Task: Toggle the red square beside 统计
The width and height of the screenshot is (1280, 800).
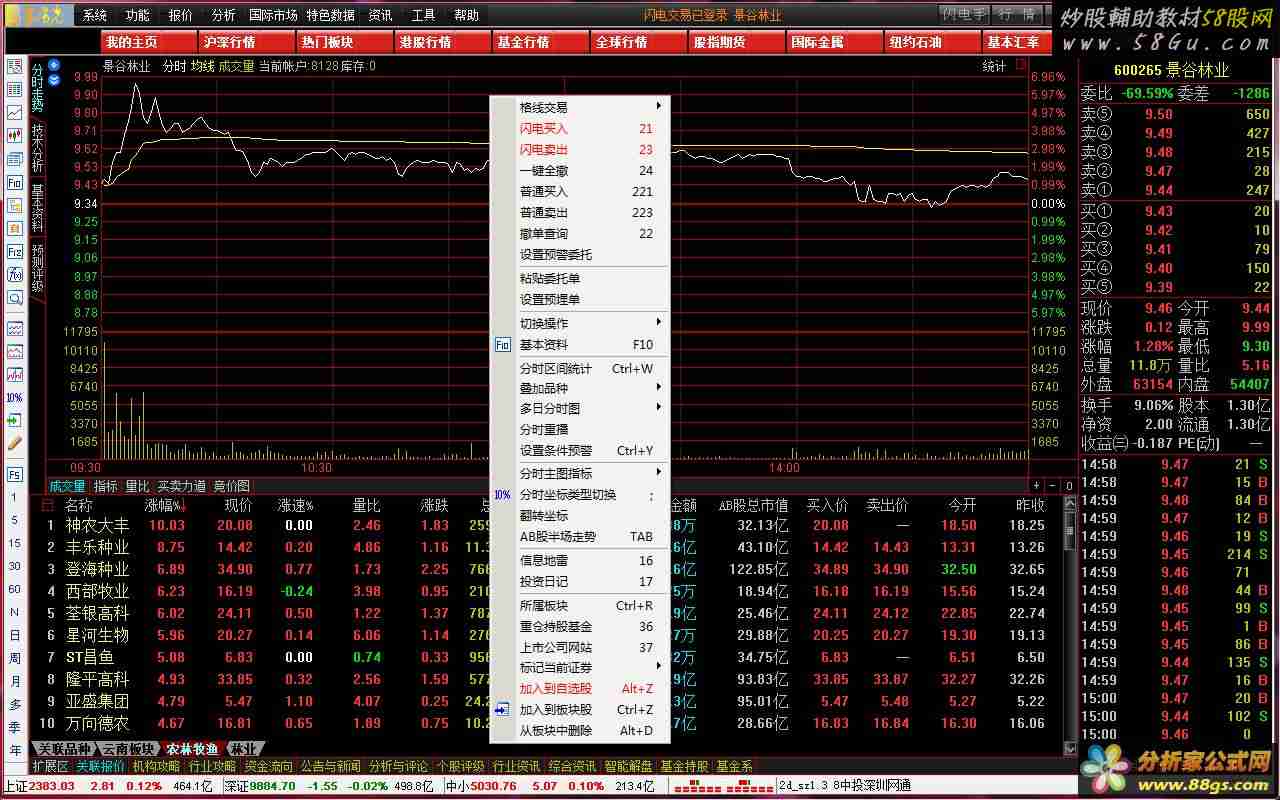Action: pos(1020,65)
